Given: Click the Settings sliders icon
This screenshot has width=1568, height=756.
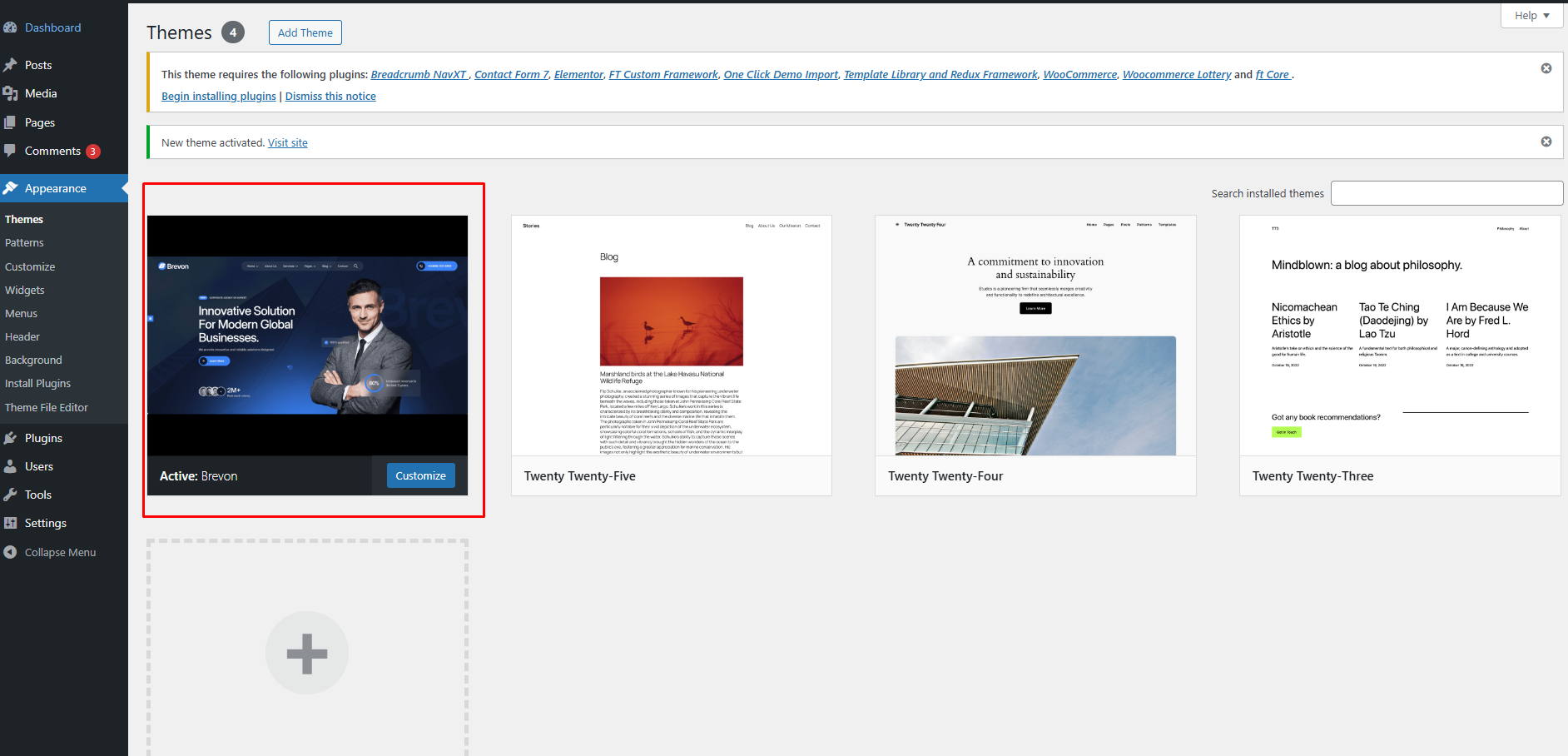Looking at the screenshot, I should click(10, 523).
